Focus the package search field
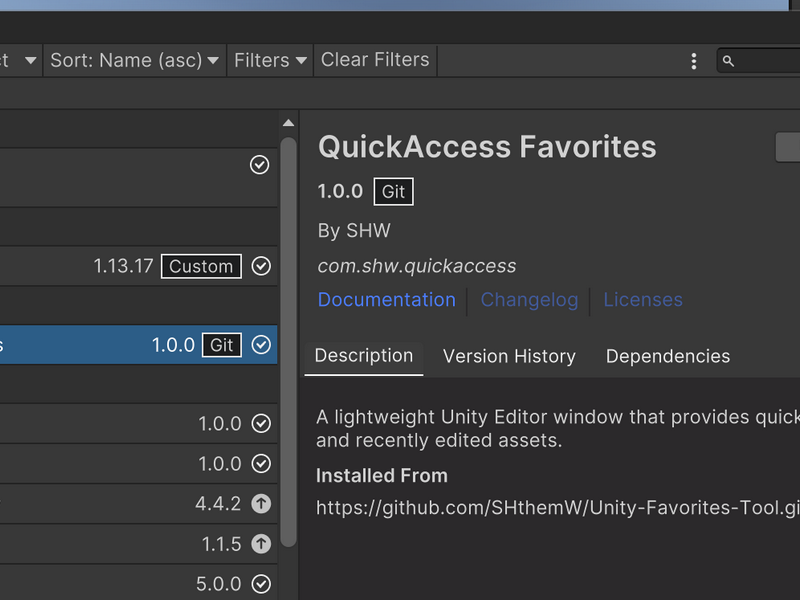 coord(759,61)
